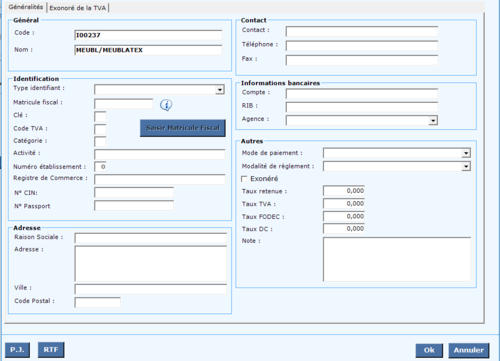This screenshot has height=361, width=500.
Task: Click the Saisir Matricule Fiscal button
Action: click(x=183, y=128)
